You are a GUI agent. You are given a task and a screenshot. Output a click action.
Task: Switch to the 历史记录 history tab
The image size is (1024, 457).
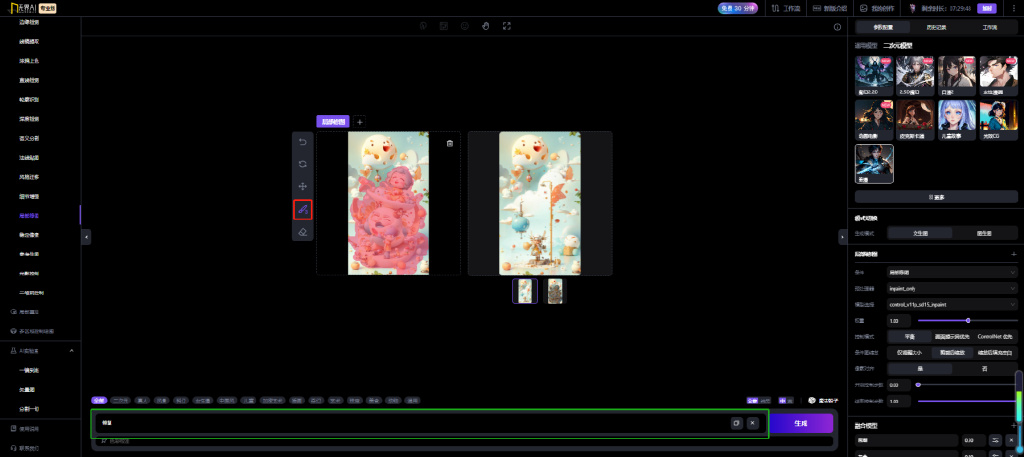pyautogui.click(x=936, y=27)
